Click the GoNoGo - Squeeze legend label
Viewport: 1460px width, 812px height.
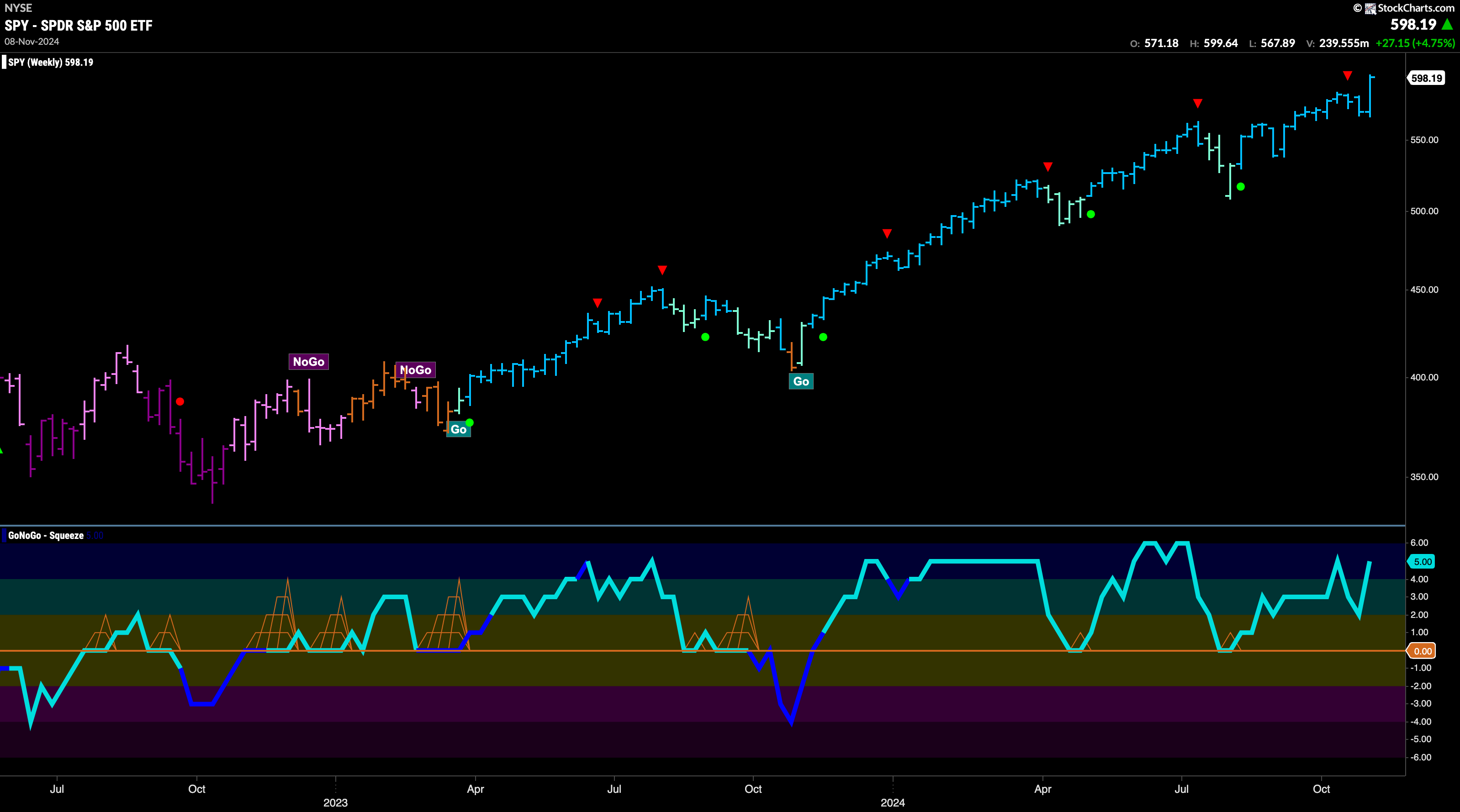tap(46, 536)
